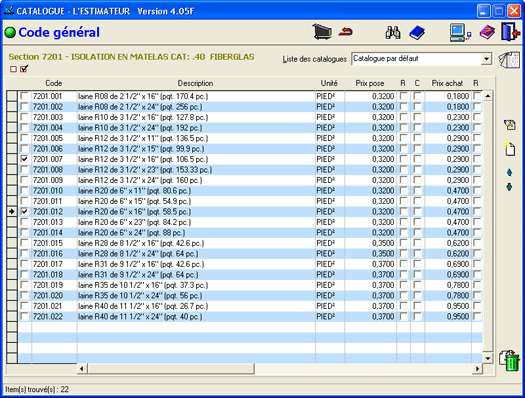Screen dimensions: 525x398
Task: Click the Item(s) trouvé(s) : 22 status text
Action: [x=37, y=389]
